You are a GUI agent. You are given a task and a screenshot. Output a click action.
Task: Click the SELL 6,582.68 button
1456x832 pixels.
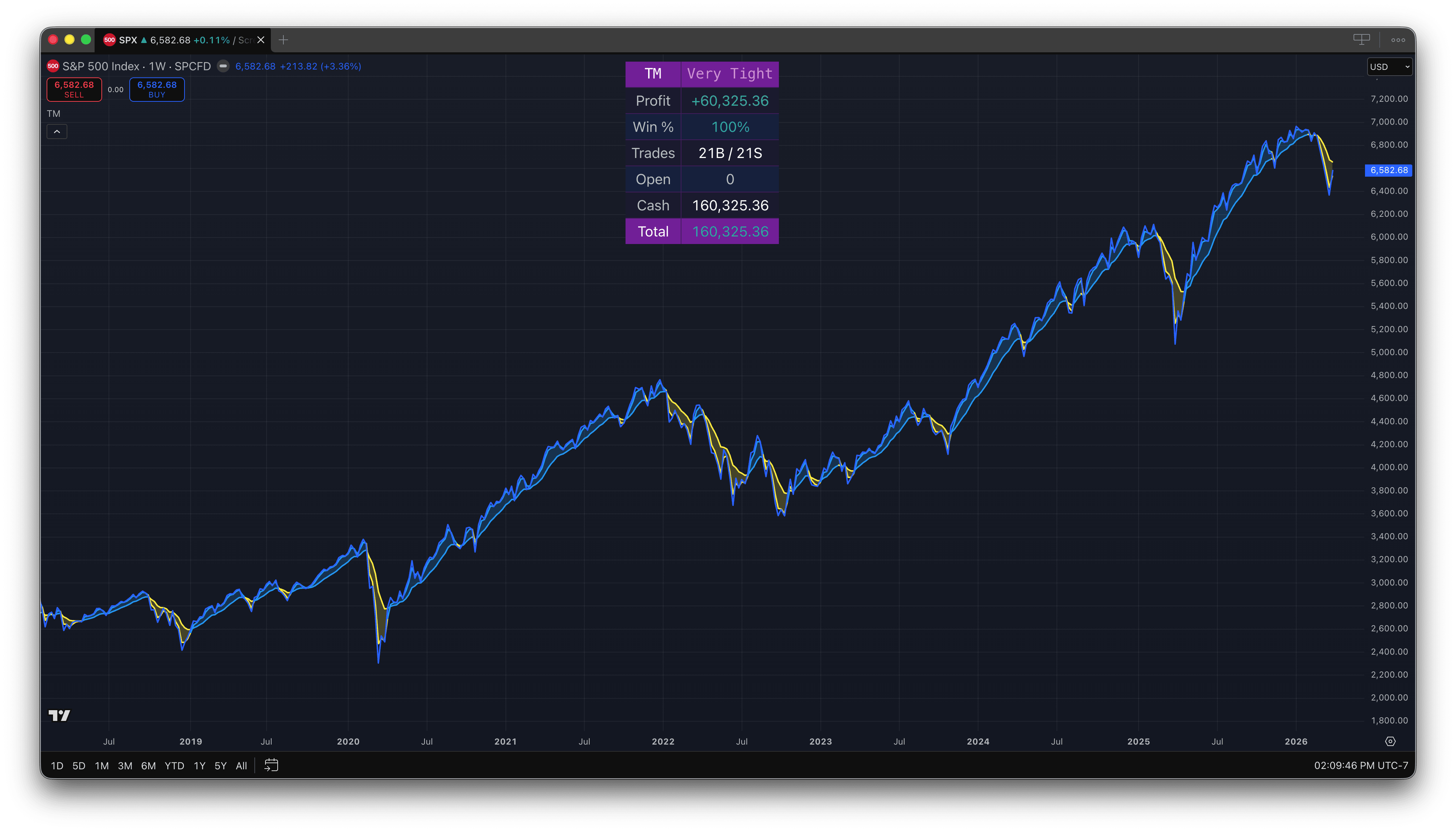pyautogui.click(x=74, y=90)
